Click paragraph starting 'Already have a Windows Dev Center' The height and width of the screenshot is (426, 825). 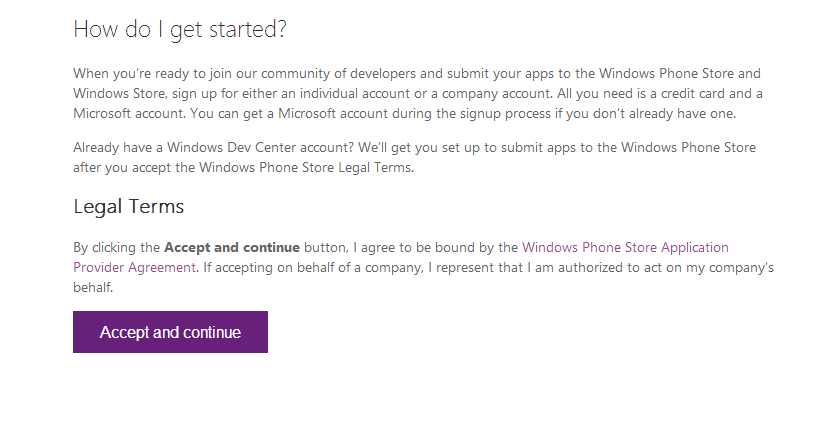(x=415, y=157)
